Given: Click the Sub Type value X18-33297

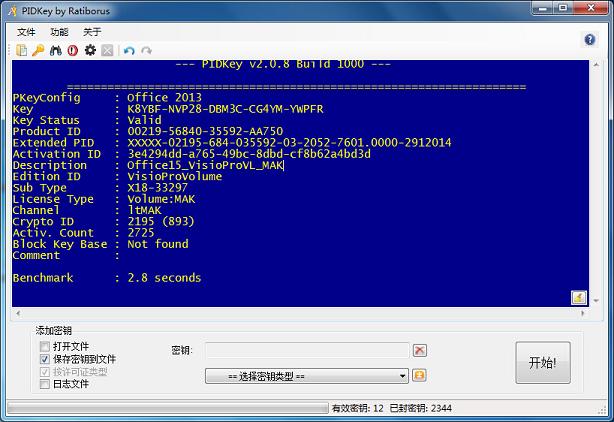Looking at the screenshot, I should click(157, 188).
